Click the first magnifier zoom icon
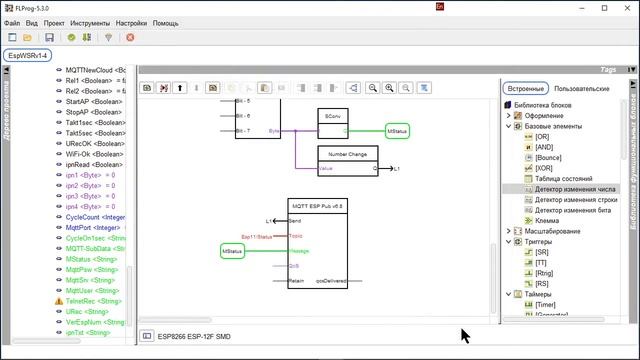 coord(373,88)
